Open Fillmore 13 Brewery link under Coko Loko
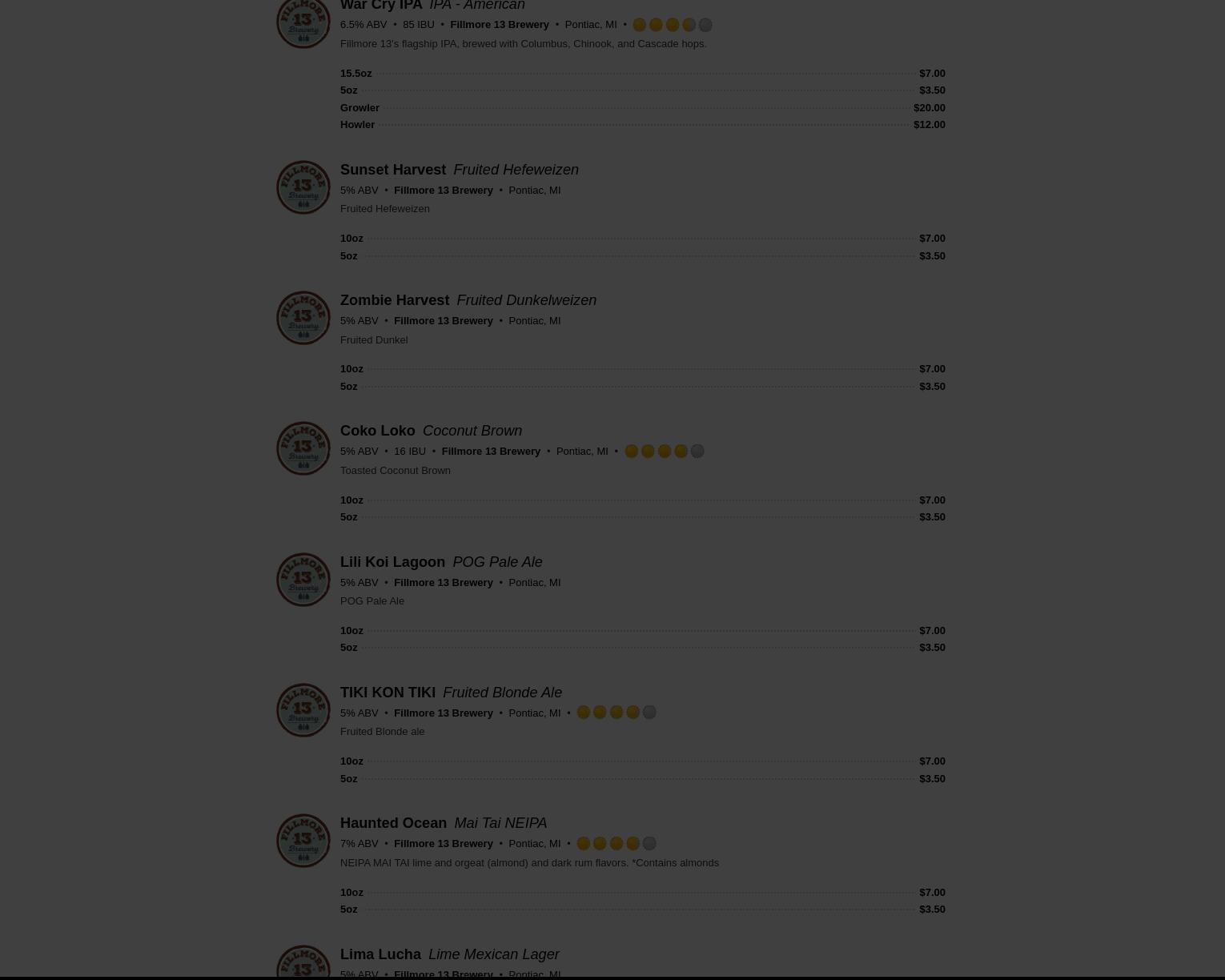Screen dimensions: 1225x980 point(491,452)
